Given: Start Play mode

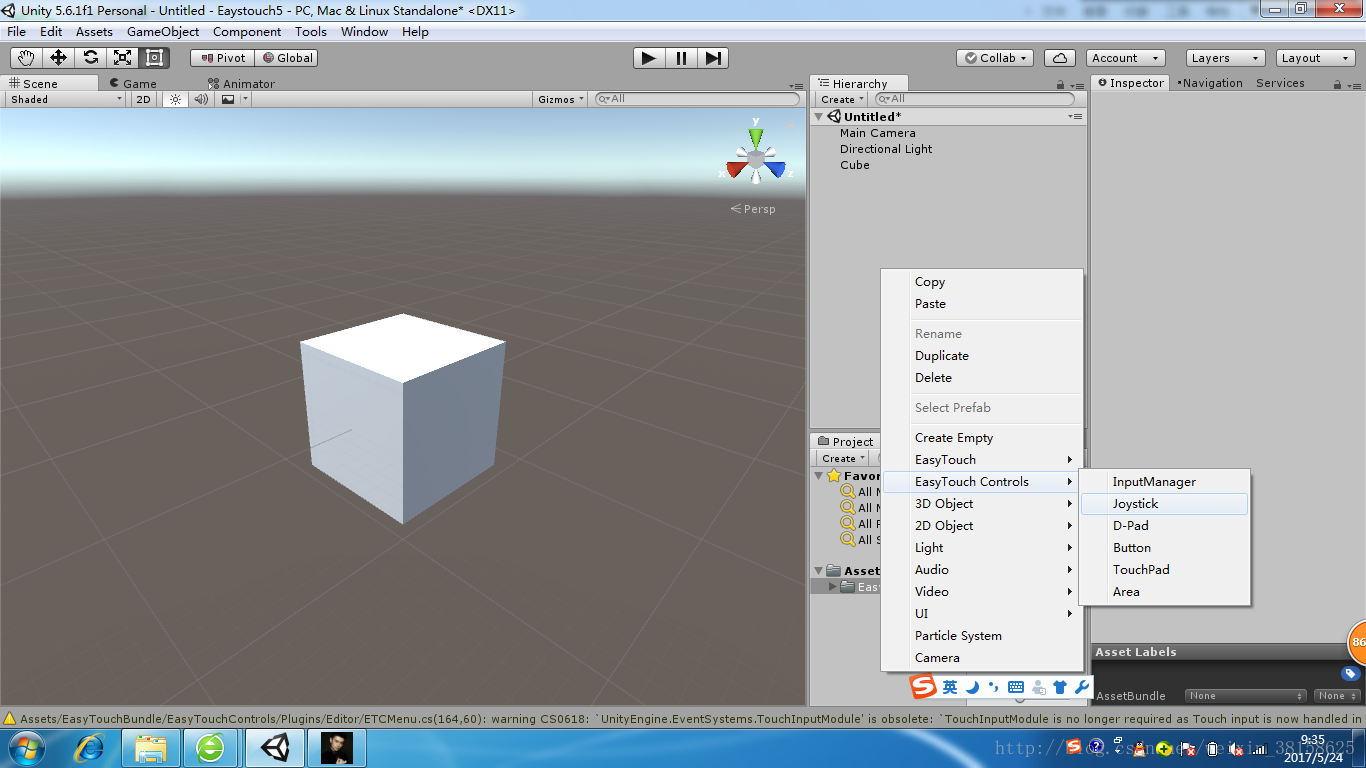Looking at the screenshot, I should 649,58.
